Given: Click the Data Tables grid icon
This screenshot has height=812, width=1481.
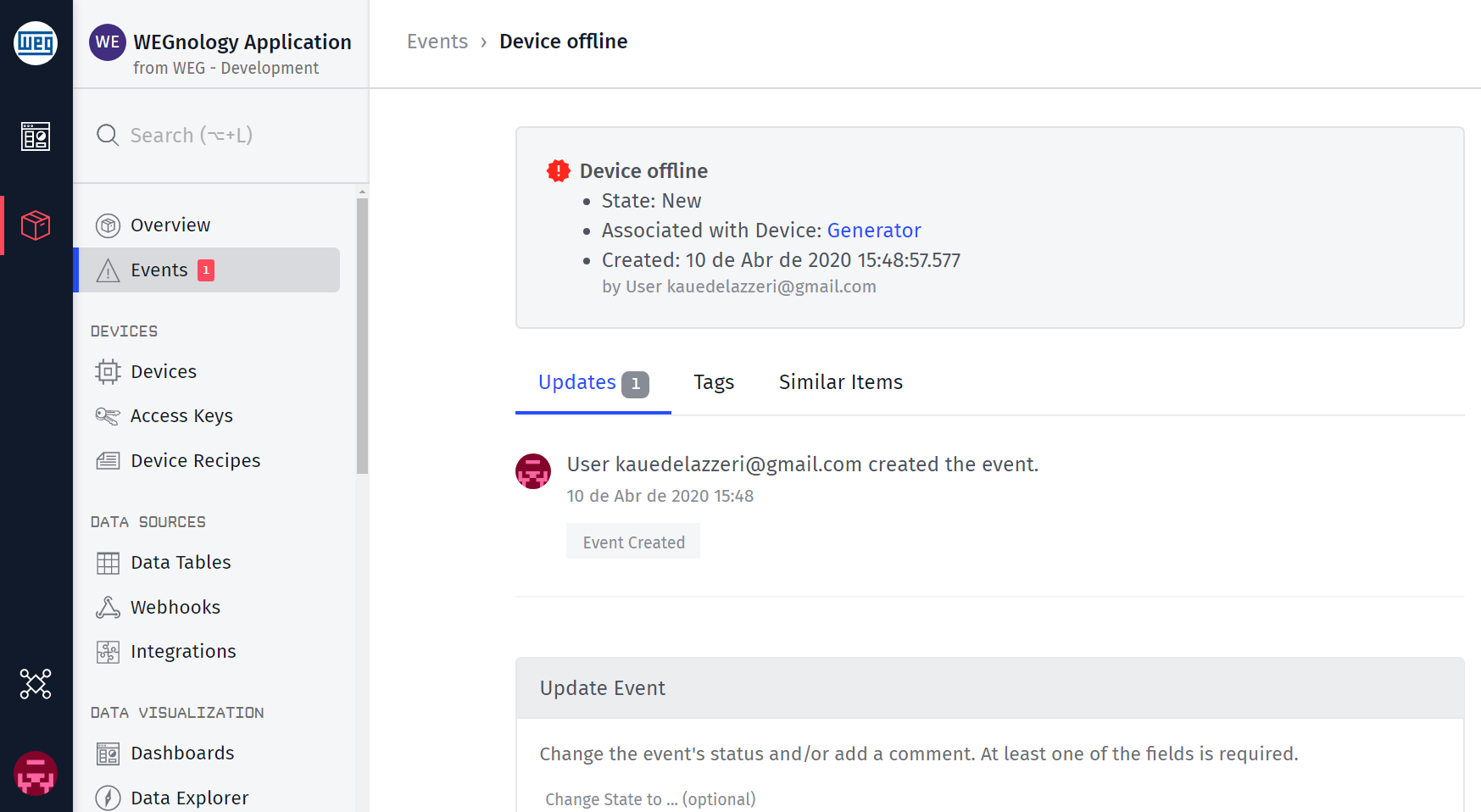Looking at the screenshot, I should point(108,563).
